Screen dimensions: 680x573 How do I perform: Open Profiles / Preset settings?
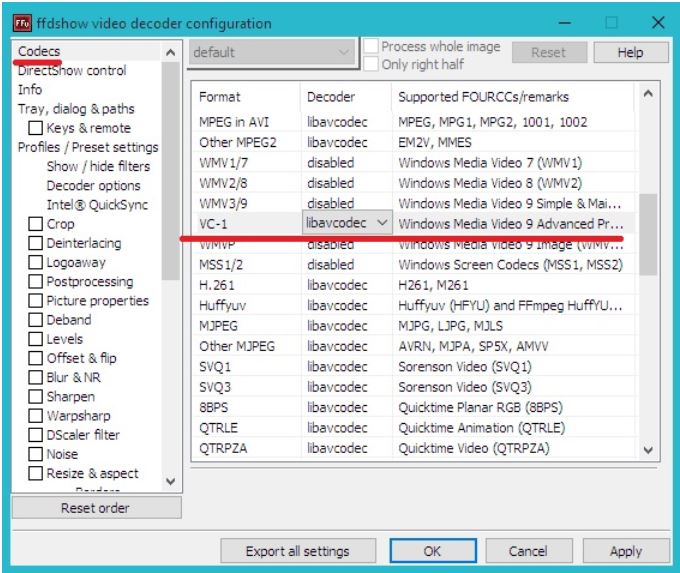coord(88,147)
